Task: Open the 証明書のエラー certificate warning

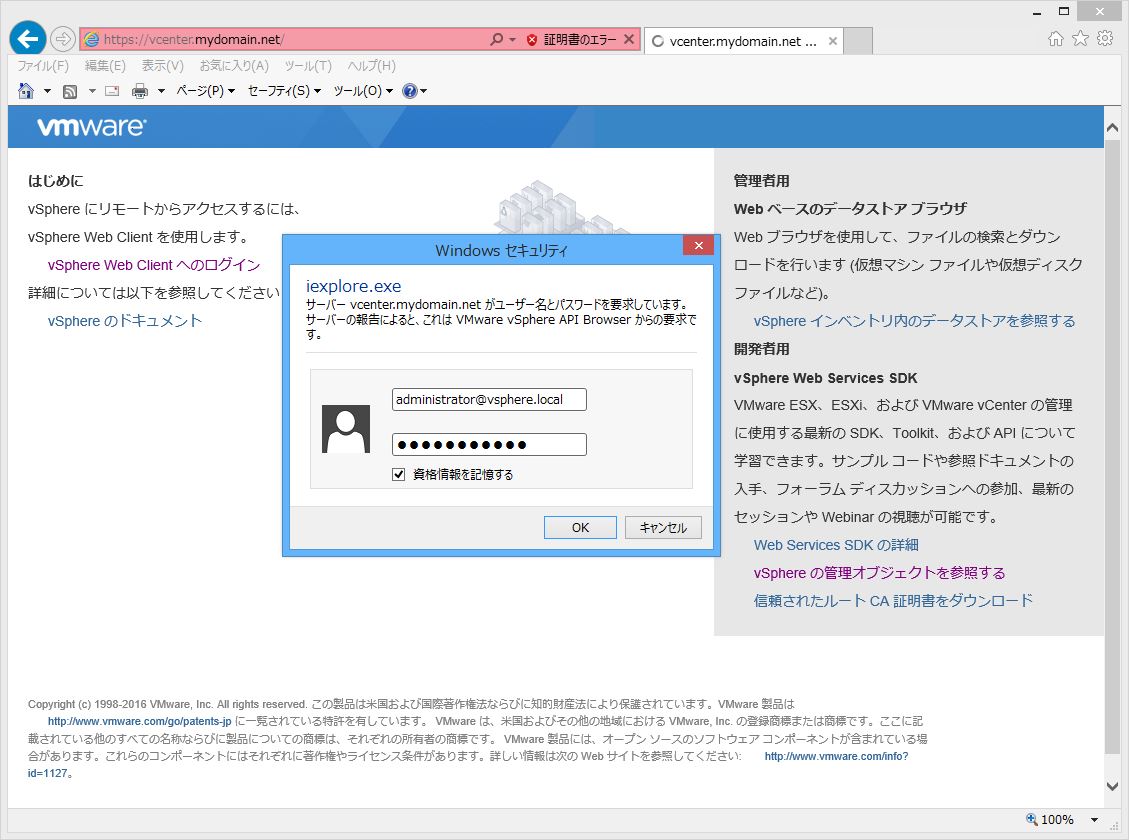Action: tap(580, 40)
